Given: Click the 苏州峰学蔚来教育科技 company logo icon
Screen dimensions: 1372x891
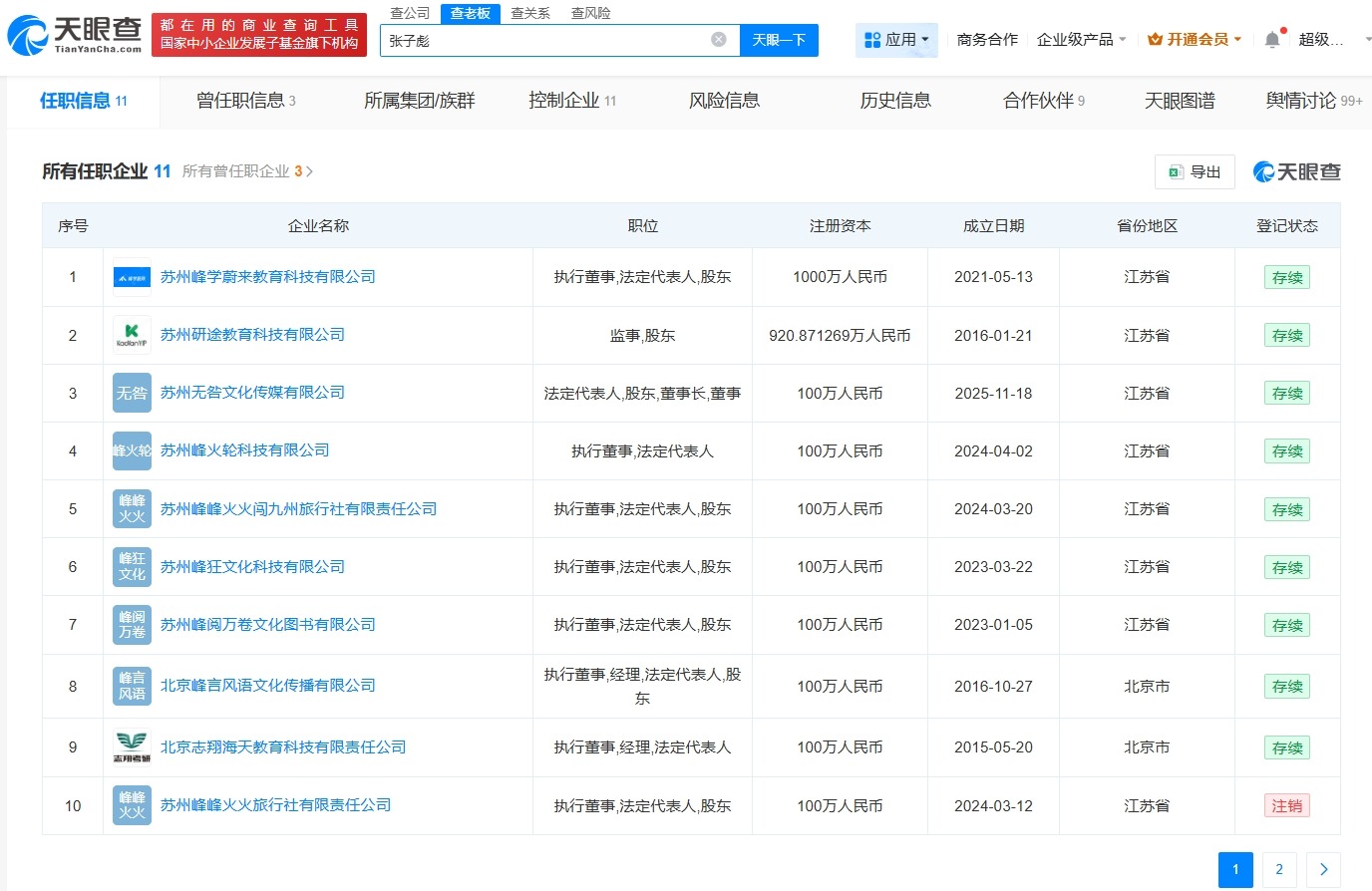Looking at the screenshot, I should (x=131, y=276).
